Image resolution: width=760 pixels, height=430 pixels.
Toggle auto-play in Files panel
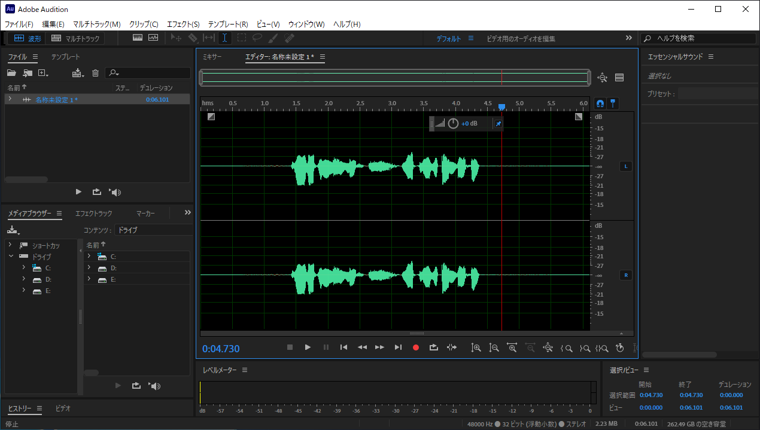click(x=115, y=192)
